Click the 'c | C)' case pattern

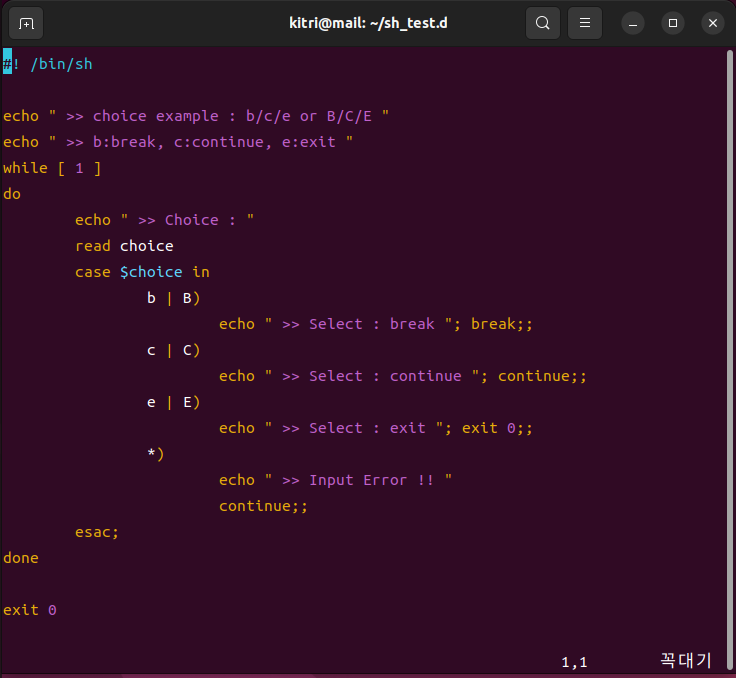(x=174, y=350)
